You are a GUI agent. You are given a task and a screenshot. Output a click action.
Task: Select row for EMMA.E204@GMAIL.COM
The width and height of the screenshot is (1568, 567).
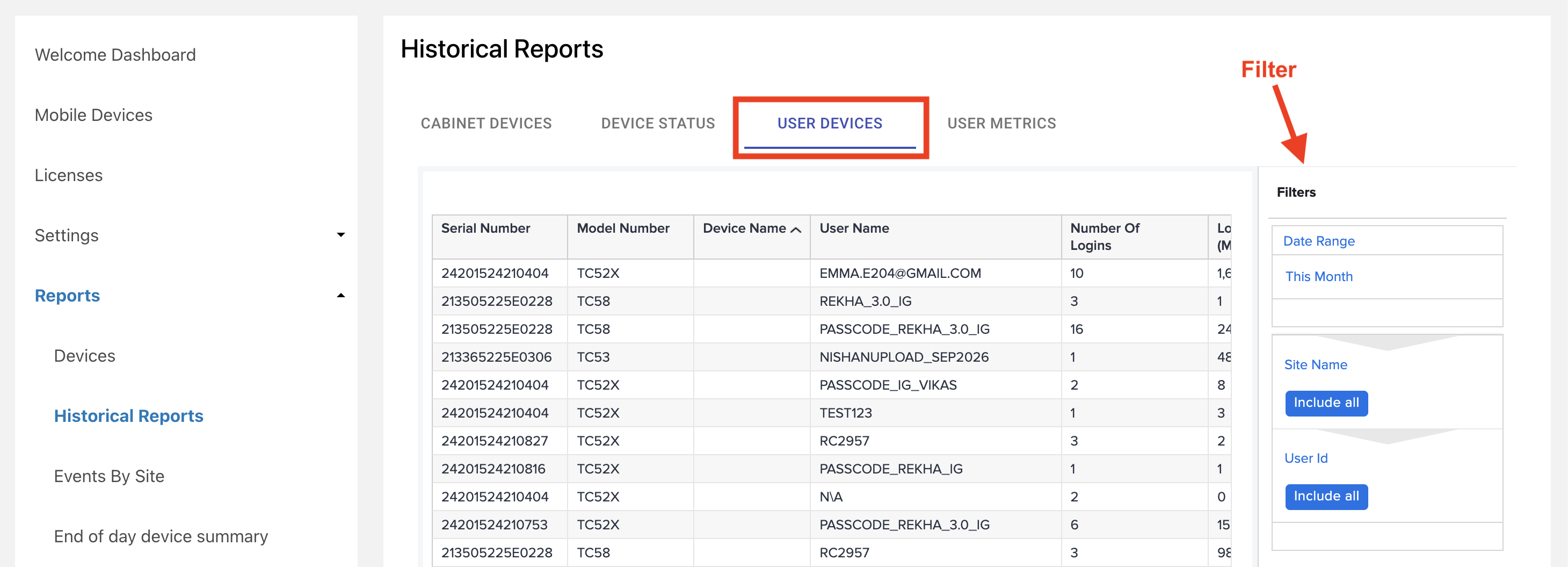point(831,274)
